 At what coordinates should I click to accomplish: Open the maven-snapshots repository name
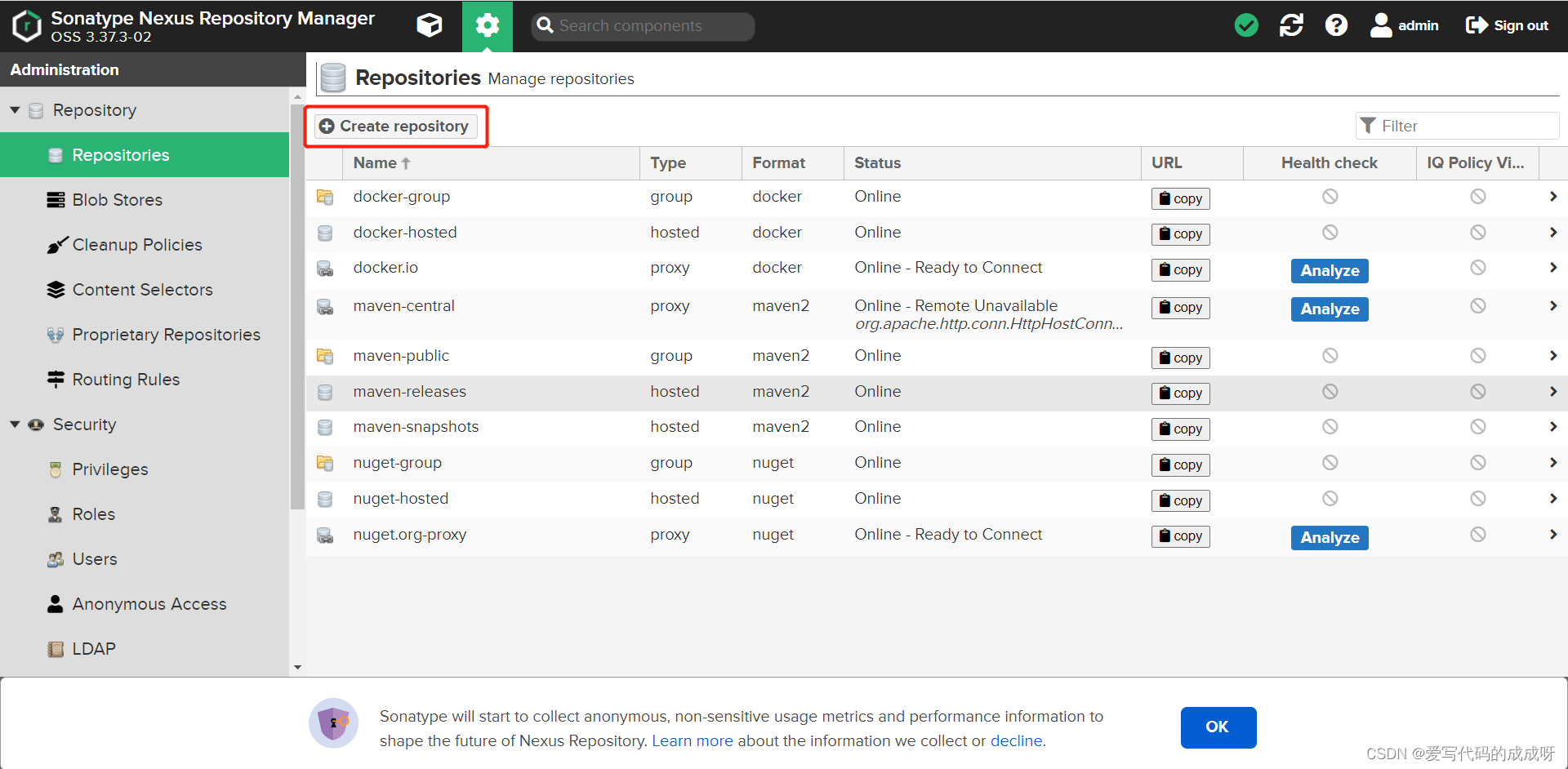tap(416, 427)
